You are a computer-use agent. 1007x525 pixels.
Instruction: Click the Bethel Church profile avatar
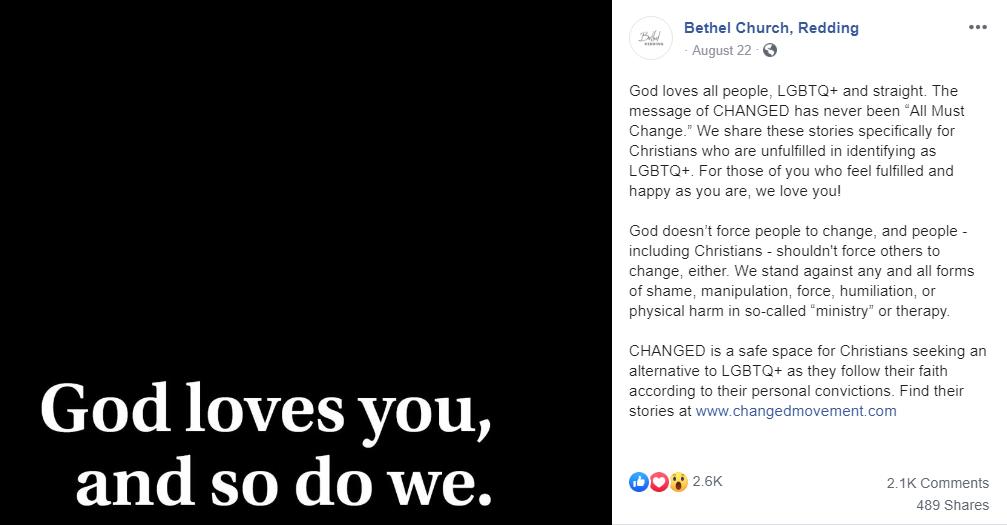point(650,38)
